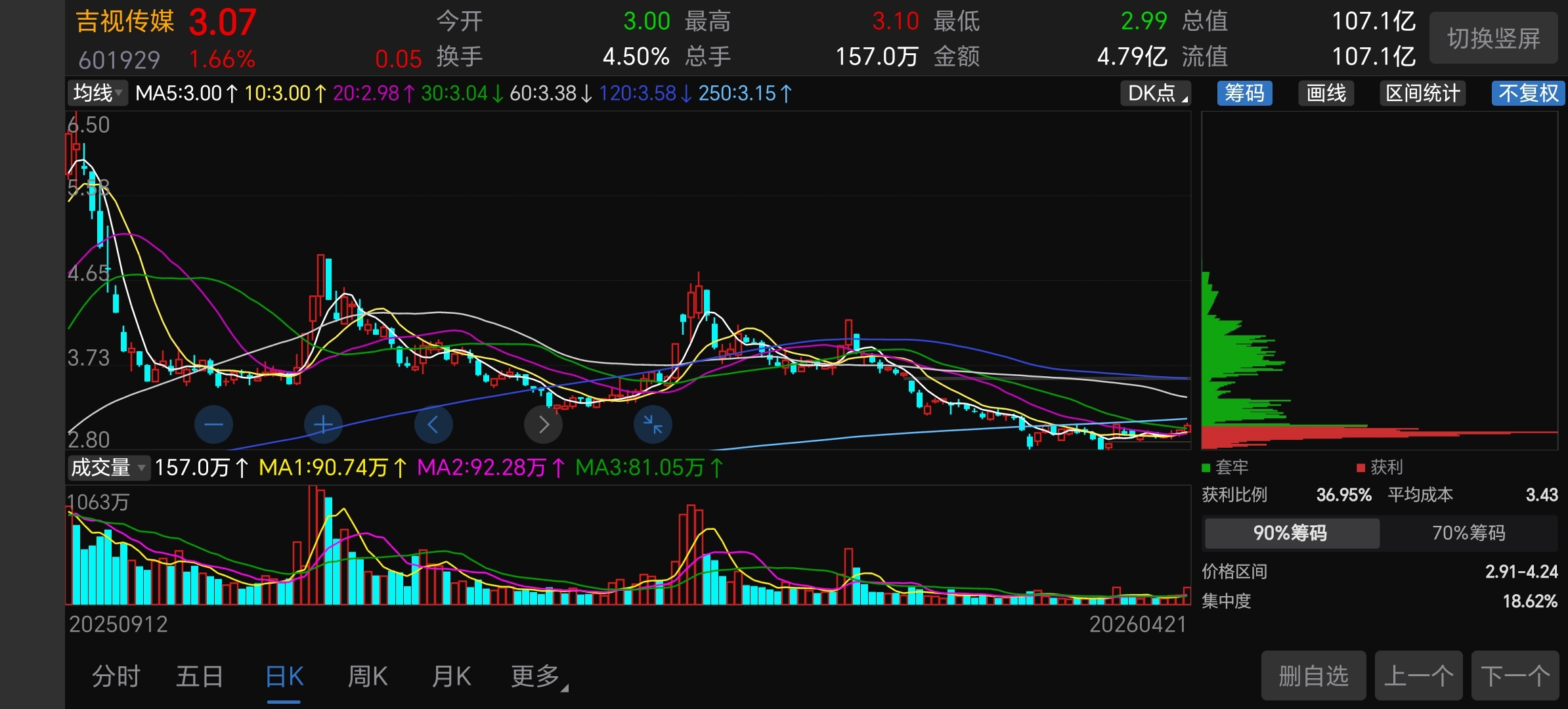Expand the DK点 dropdown

1156,93
